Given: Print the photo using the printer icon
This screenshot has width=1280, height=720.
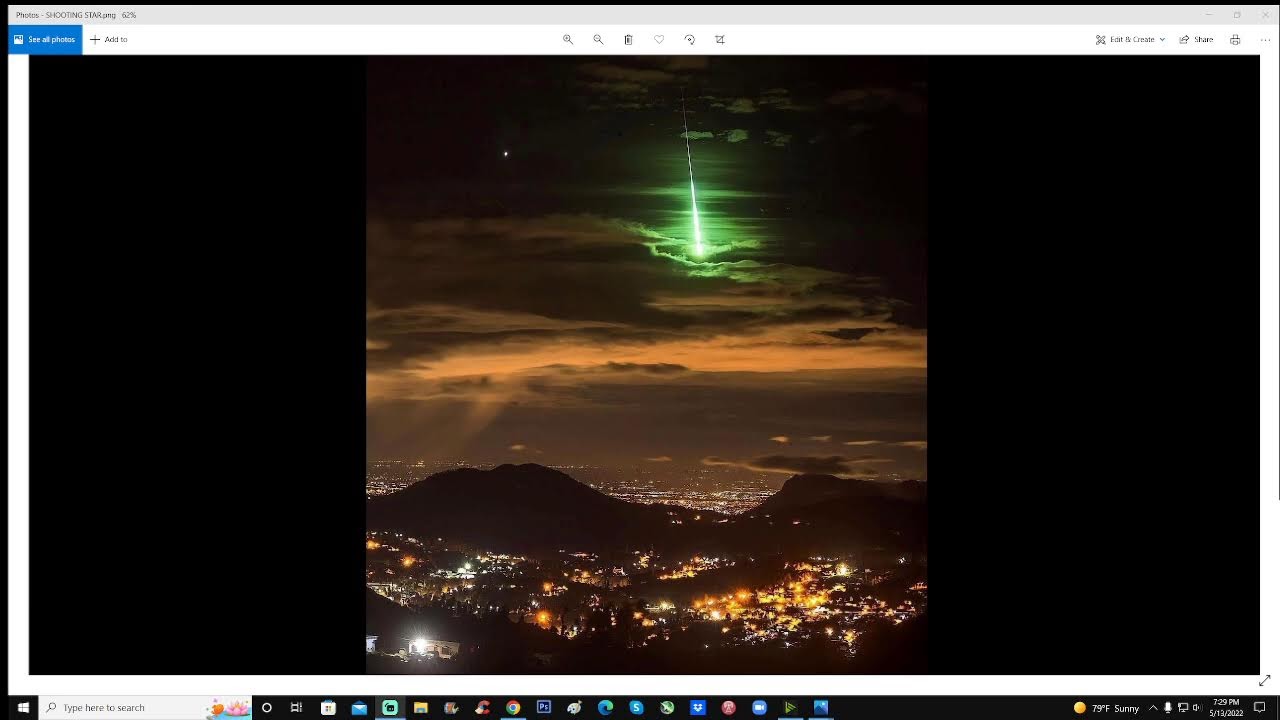Looking at the screenshot, I should pyautogui.click(x=1235, y=40).
